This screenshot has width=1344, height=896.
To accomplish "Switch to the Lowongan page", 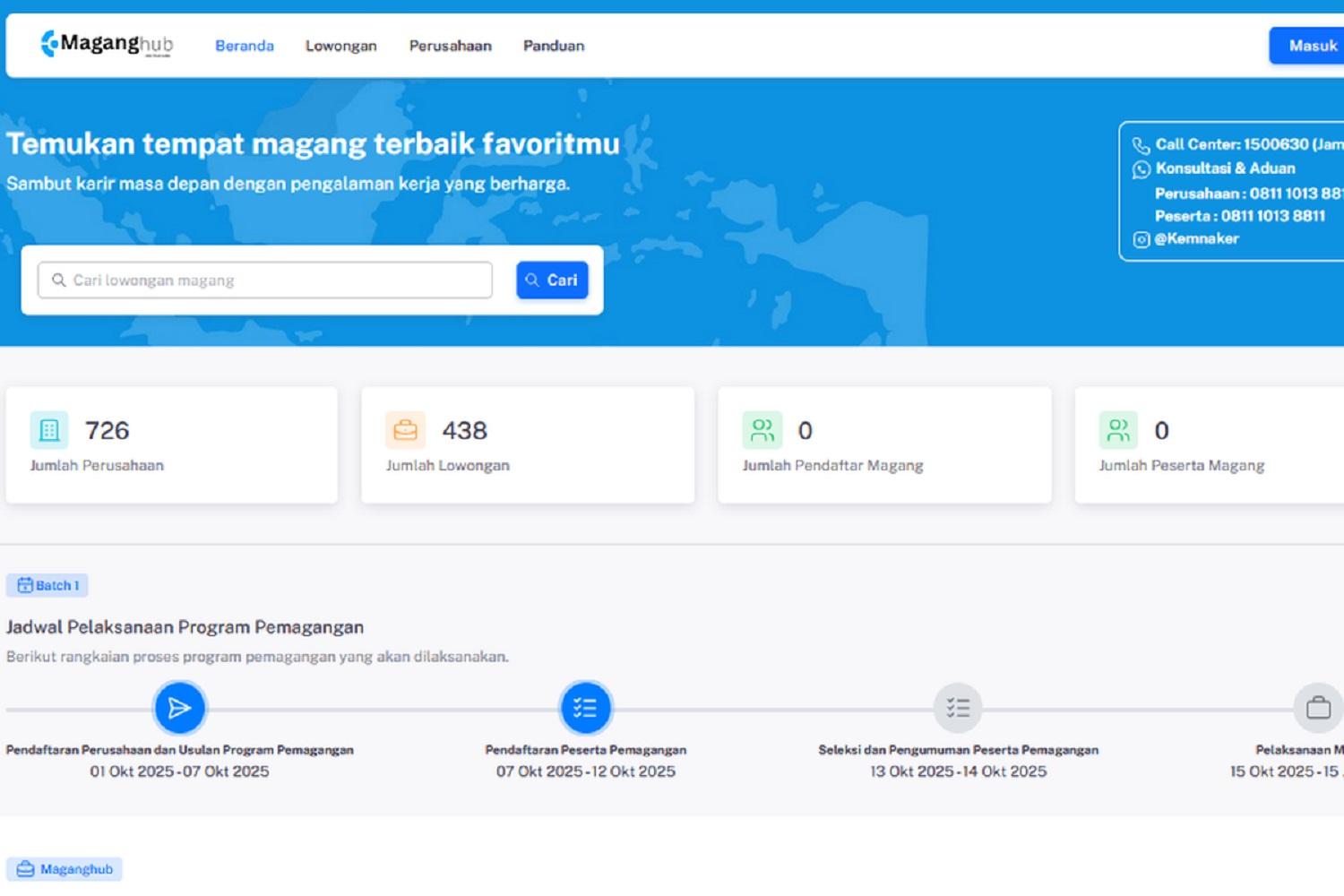I will (x=340, y=46).
